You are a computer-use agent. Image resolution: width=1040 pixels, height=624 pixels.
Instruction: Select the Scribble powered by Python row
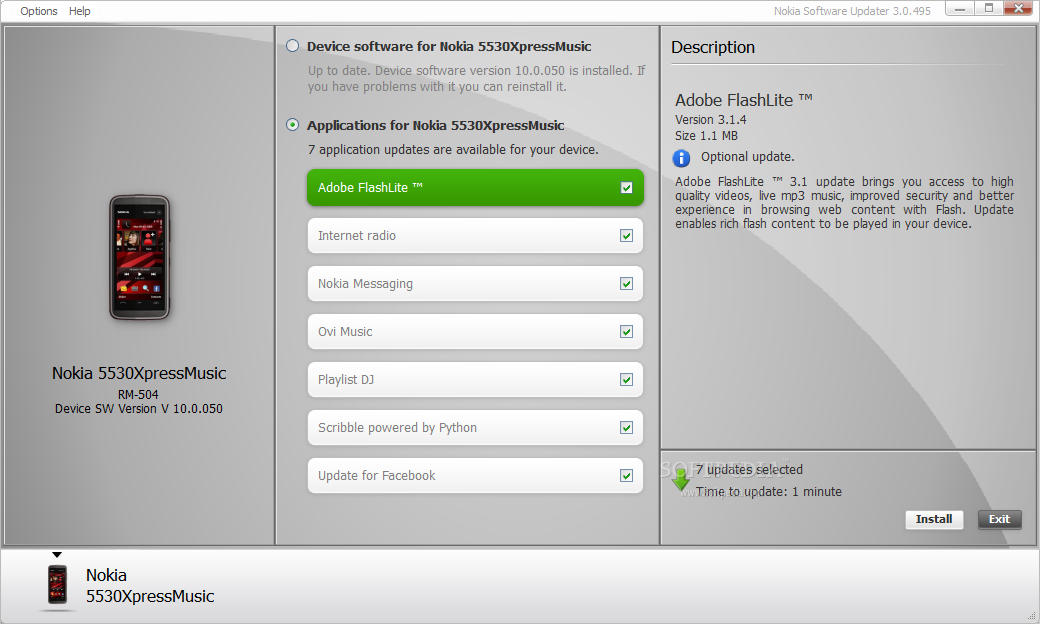click(x=475, y=428)
